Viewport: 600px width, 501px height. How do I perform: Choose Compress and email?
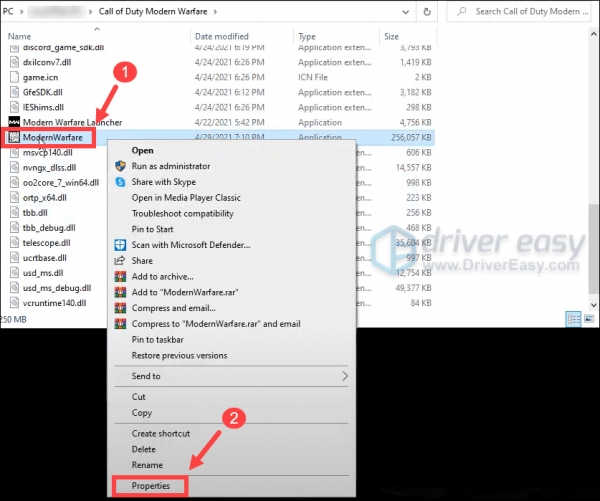(173, 308)
